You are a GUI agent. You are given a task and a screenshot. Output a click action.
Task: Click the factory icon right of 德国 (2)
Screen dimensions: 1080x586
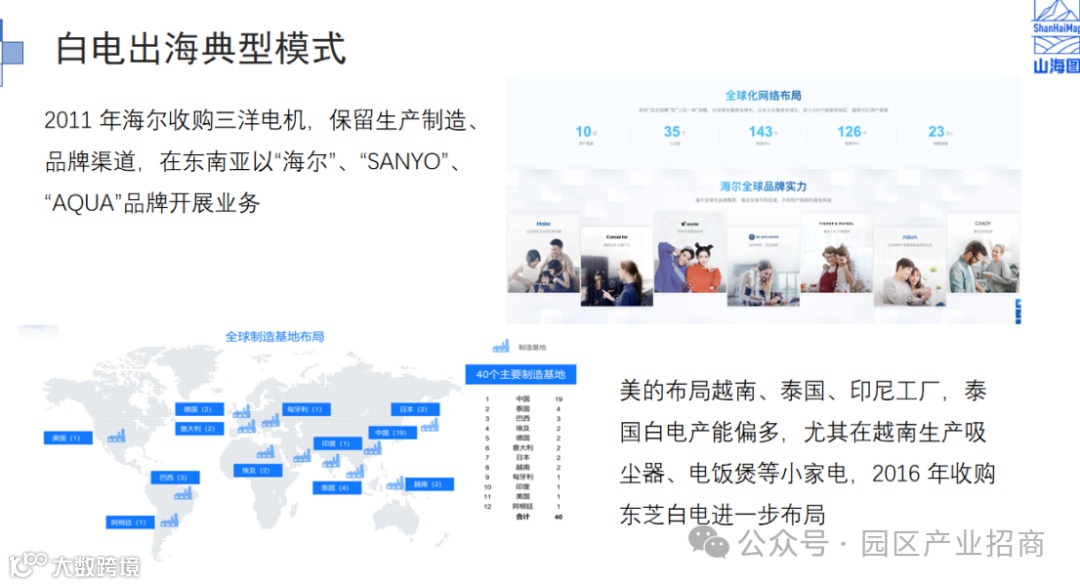tap(241, 412)
